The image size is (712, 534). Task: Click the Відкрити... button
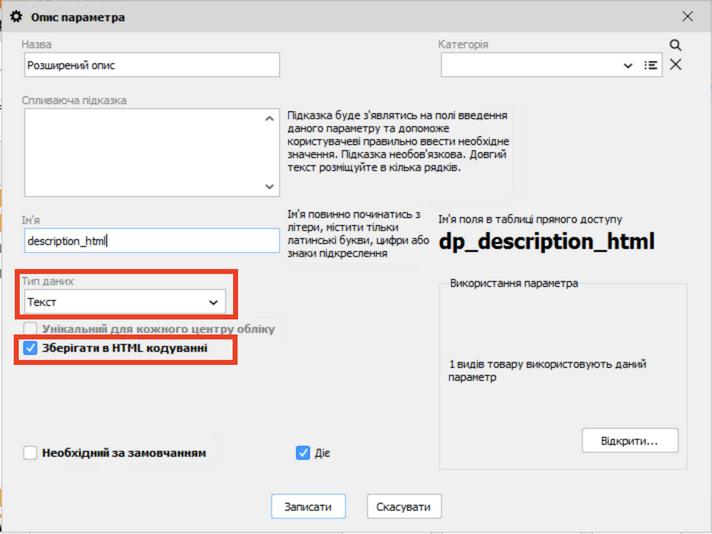coord(629,440)
